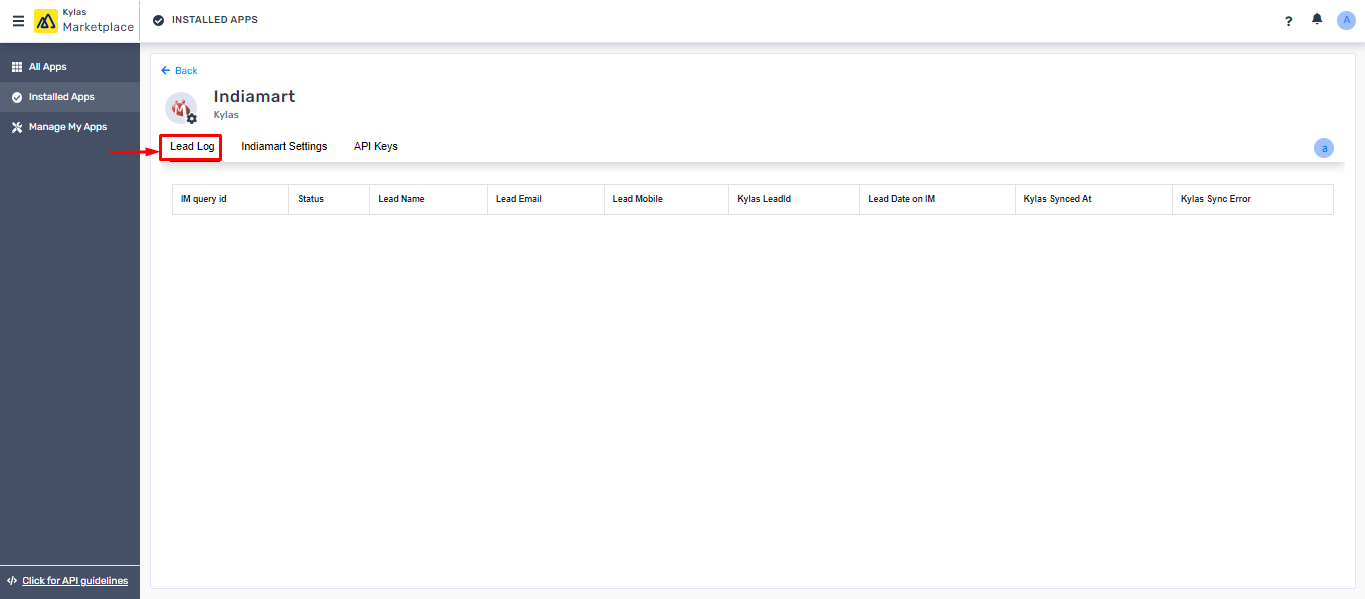Go to All Apps in sidebar
Viewport: 1365px width, 599px height.
pos(70,67)
